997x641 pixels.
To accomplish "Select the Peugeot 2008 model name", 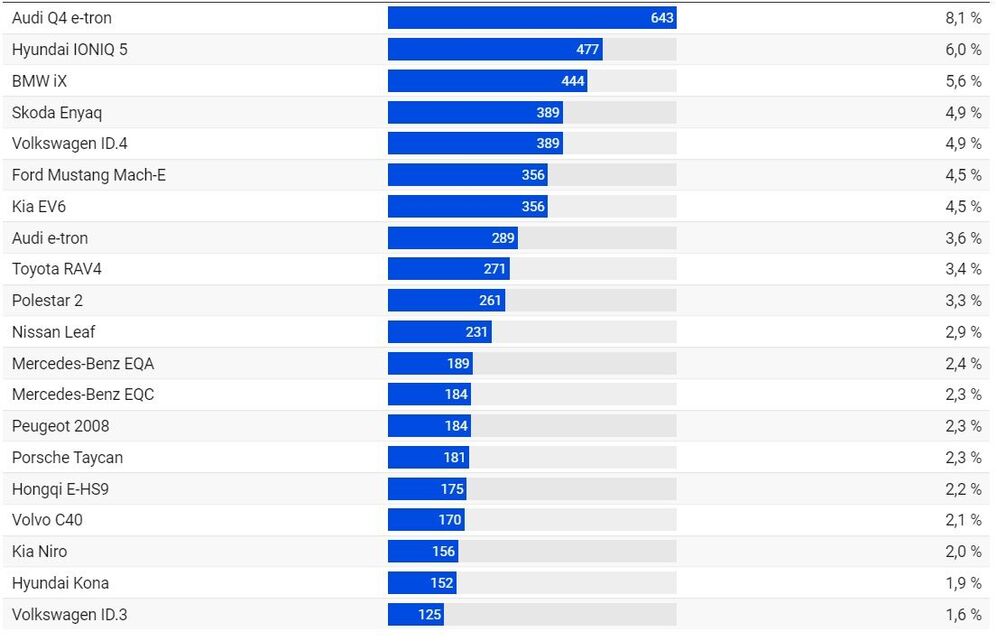I will point(61,426).
